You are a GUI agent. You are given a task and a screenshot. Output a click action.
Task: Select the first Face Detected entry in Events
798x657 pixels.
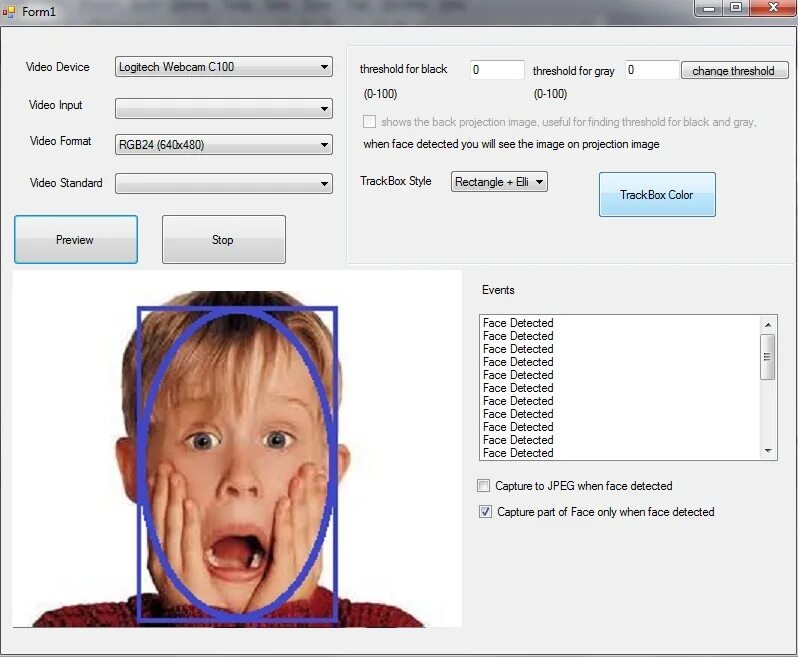[518, 323]
